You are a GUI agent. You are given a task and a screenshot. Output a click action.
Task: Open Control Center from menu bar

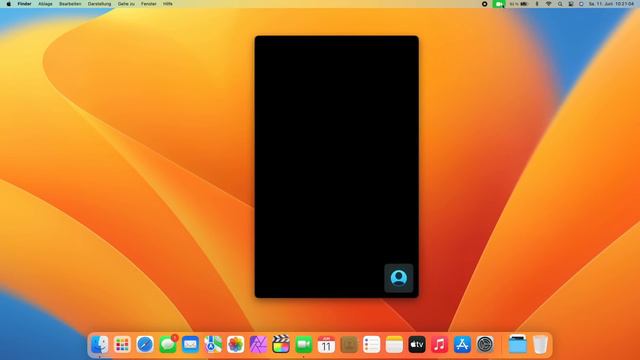[571, 4]
